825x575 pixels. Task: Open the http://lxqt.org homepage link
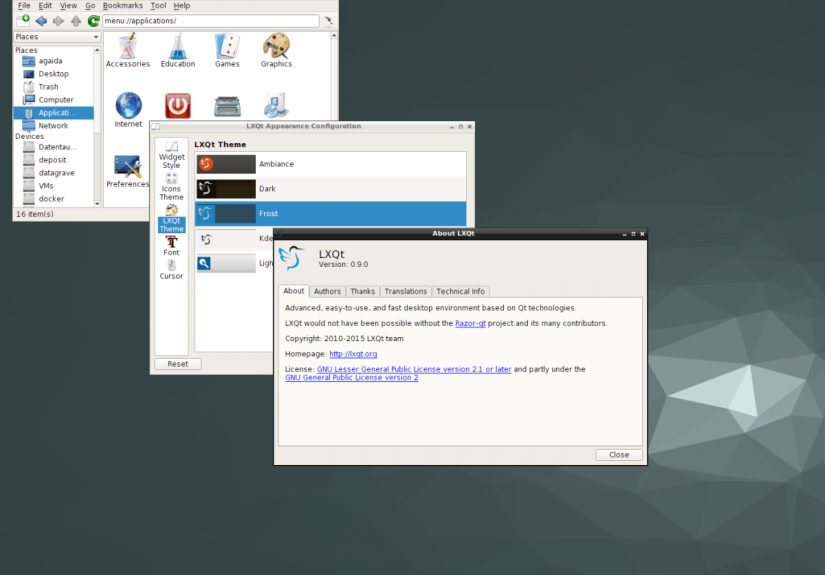click(353, 354)
